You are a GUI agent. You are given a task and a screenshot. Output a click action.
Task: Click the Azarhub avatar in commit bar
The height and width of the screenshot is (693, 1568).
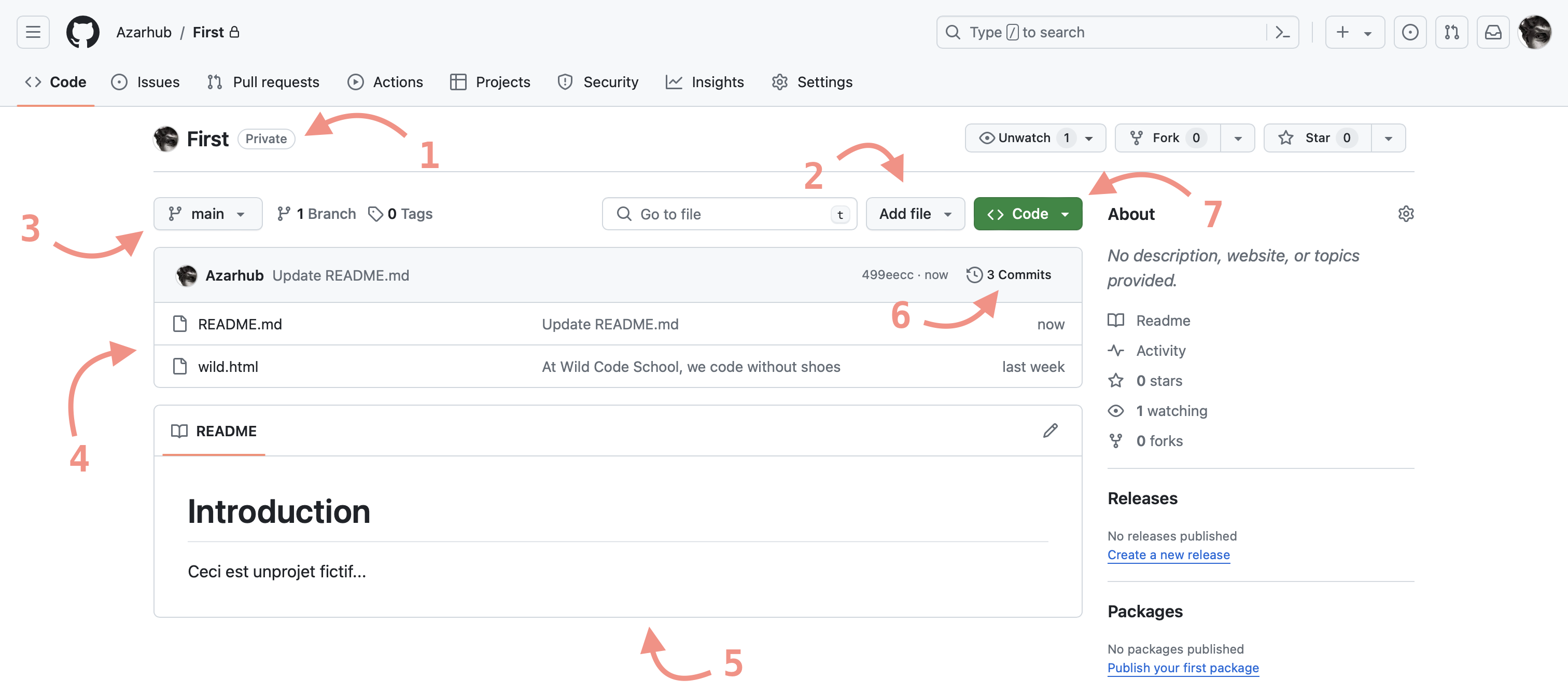186,275
